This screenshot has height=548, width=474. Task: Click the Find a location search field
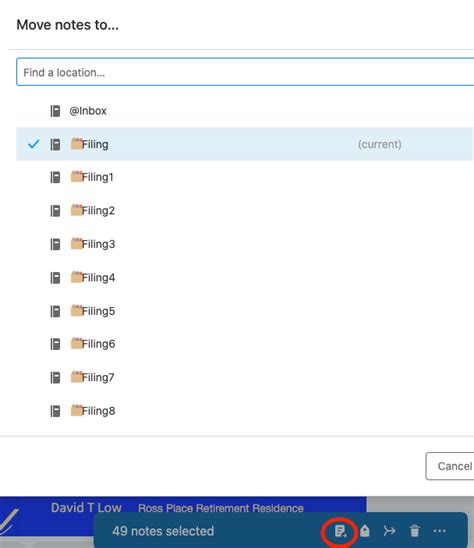(245, 72)
